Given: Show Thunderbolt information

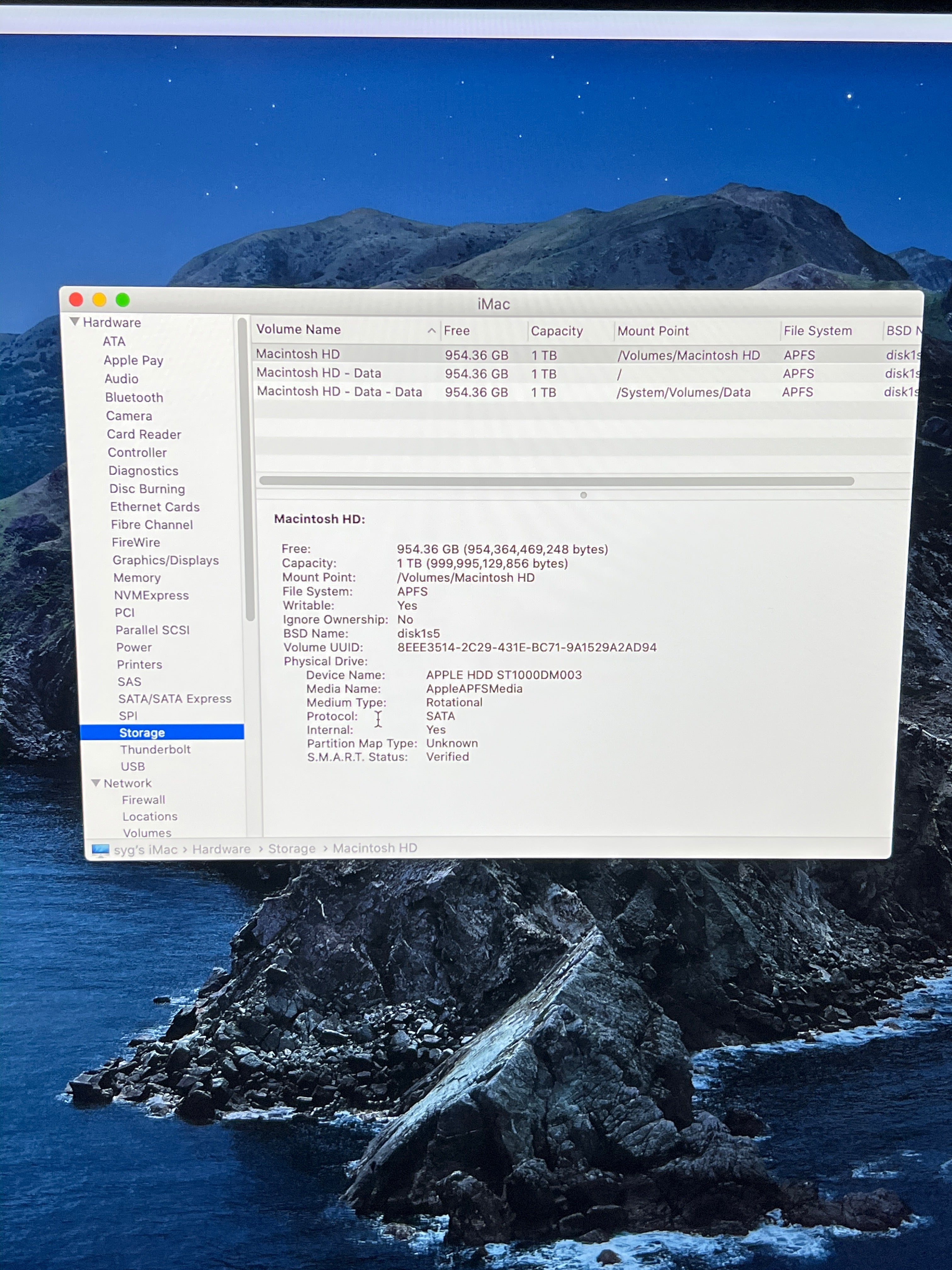Looking at the screenshot, I should 156,749.
